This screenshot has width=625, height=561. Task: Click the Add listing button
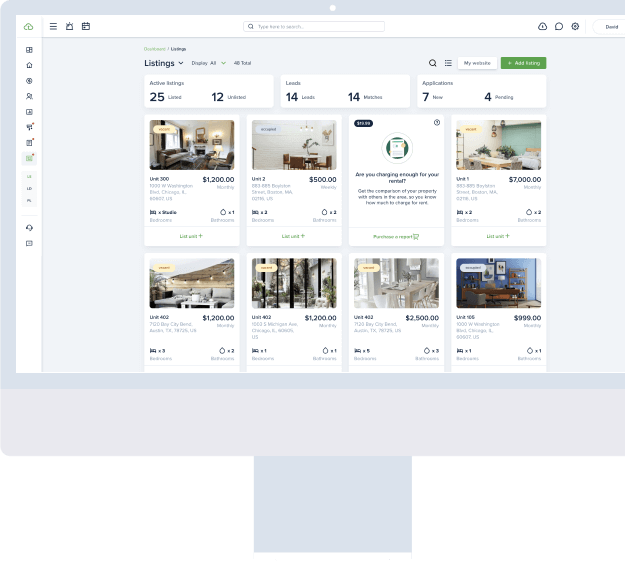coord(523,63)
